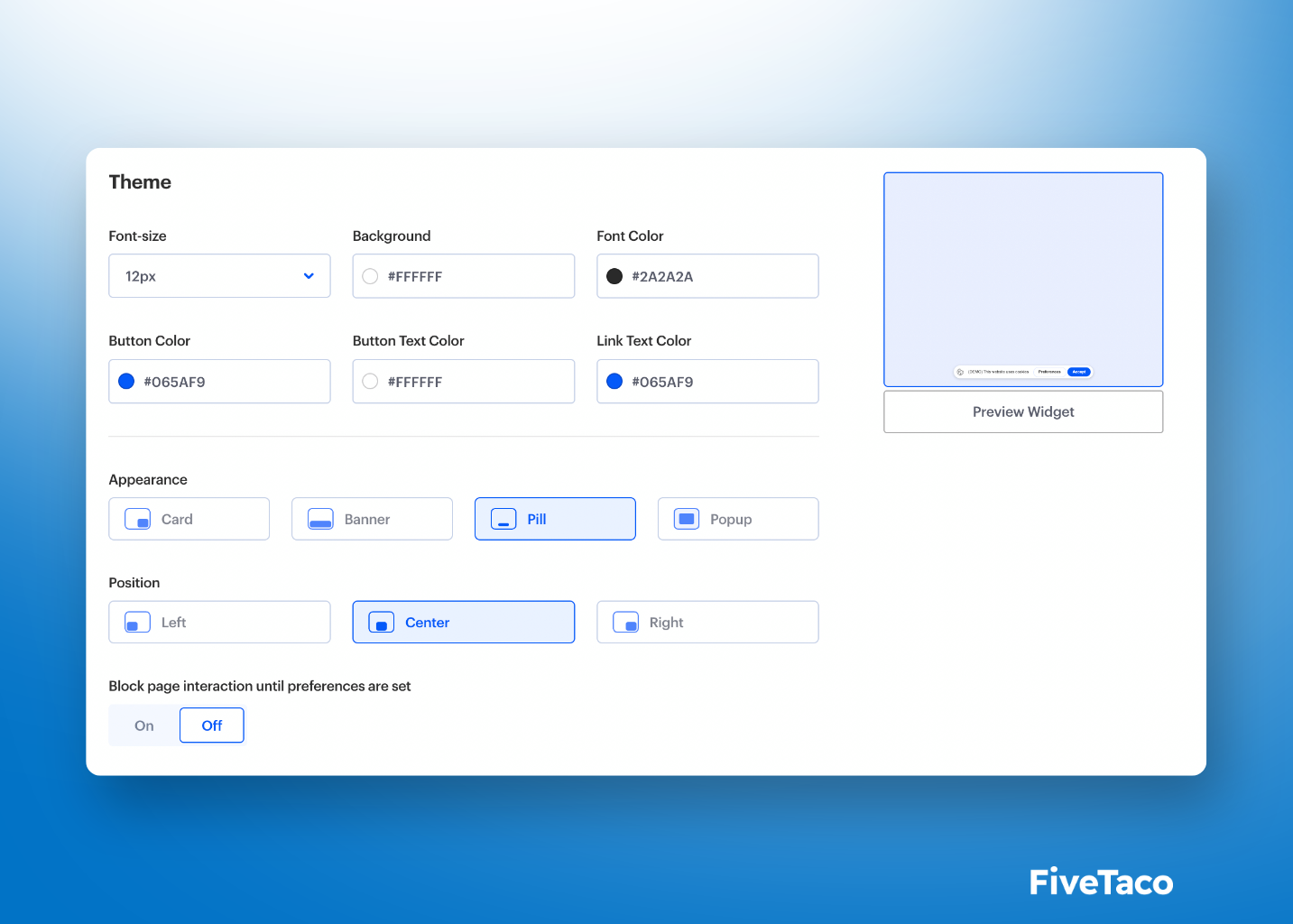The height and width of the screenshot is (924, 1293).
Task: Select the Popup appearance option
Action: 738,519
